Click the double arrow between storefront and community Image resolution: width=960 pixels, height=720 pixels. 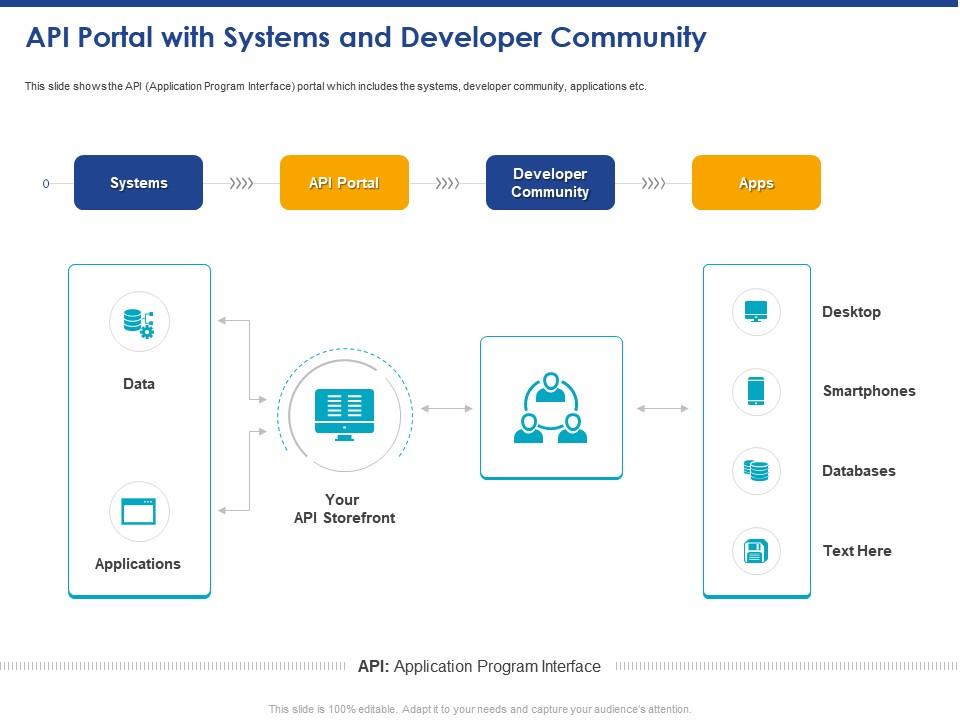point(446,408)
